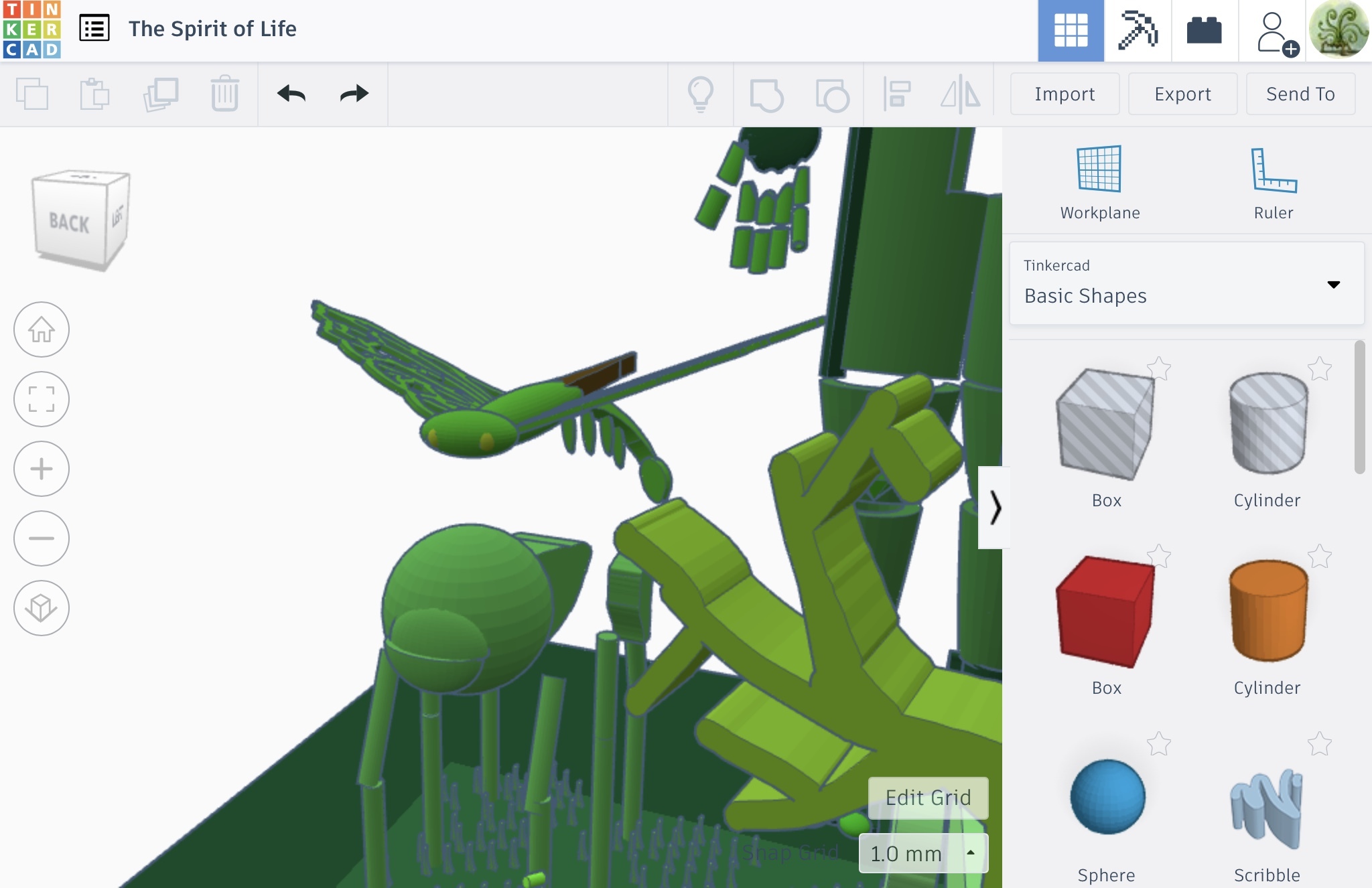
Task: Click the Edit Grid button
Action: pos(928,798)
